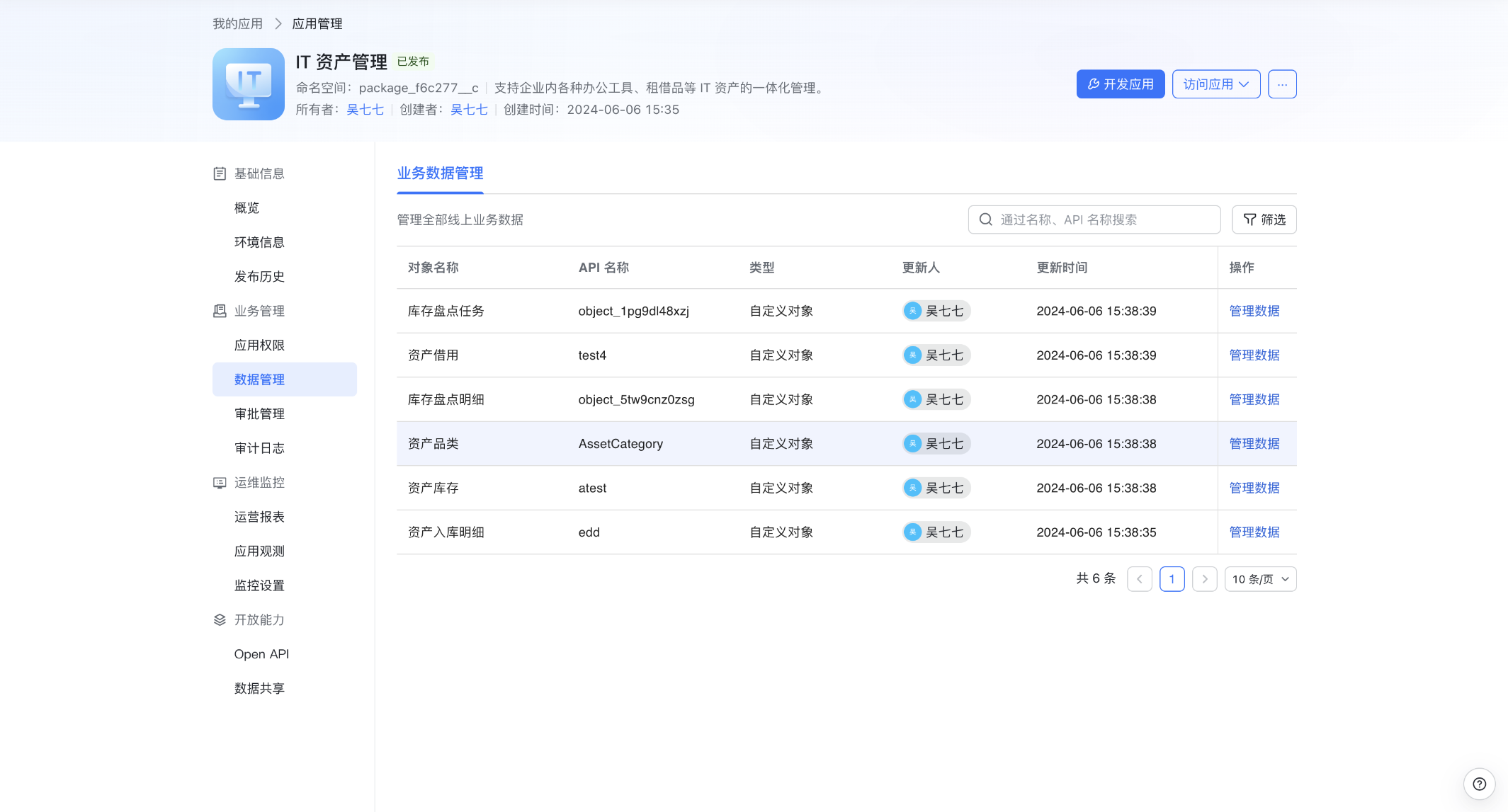Click 吴七七 avatar in 资产借用 row
This screenshot has height=812, width=1508.
(x=913, y=355)
